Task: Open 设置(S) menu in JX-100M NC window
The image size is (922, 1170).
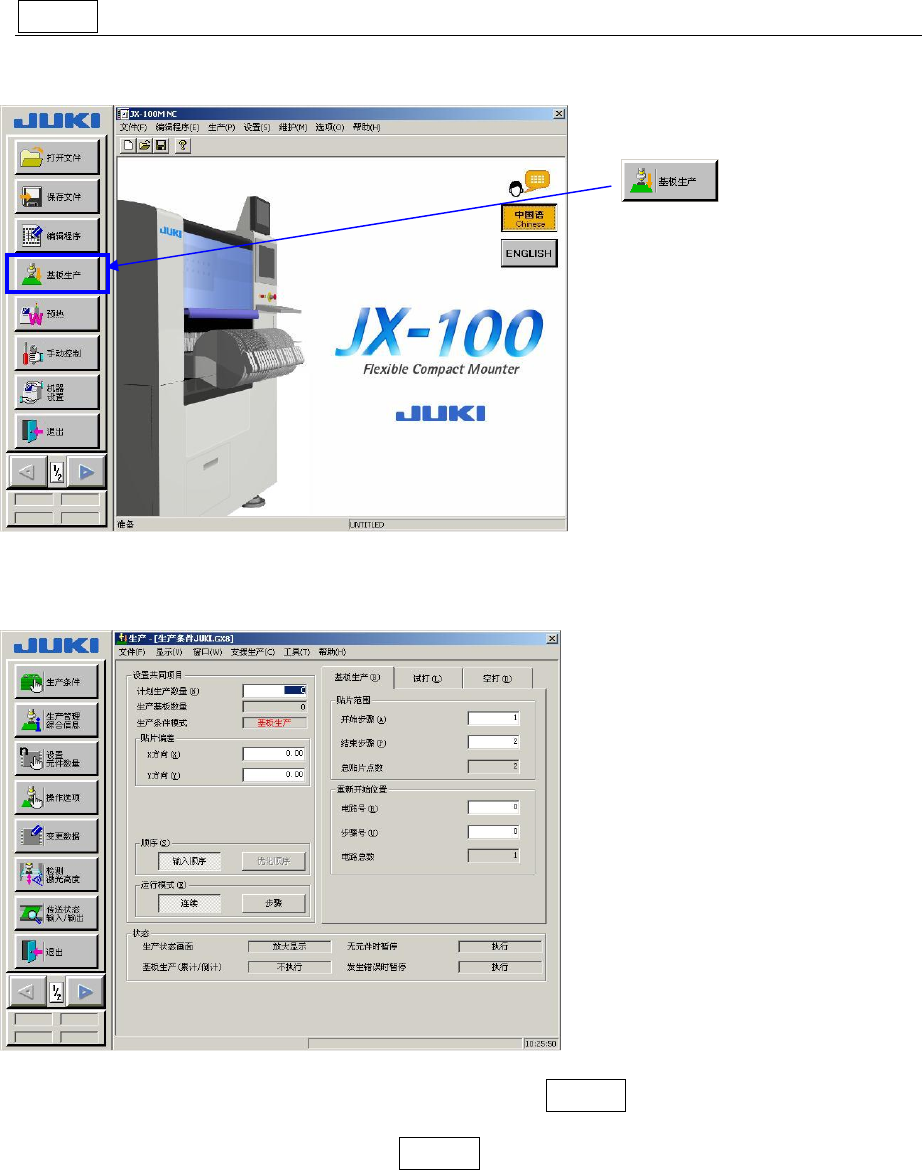Action: click(257, 128)
